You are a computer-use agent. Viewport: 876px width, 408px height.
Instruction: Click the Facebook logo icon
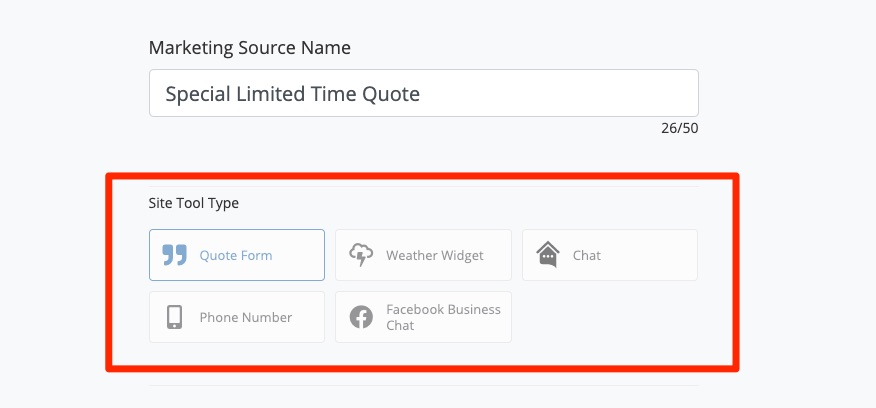[361, 317]
